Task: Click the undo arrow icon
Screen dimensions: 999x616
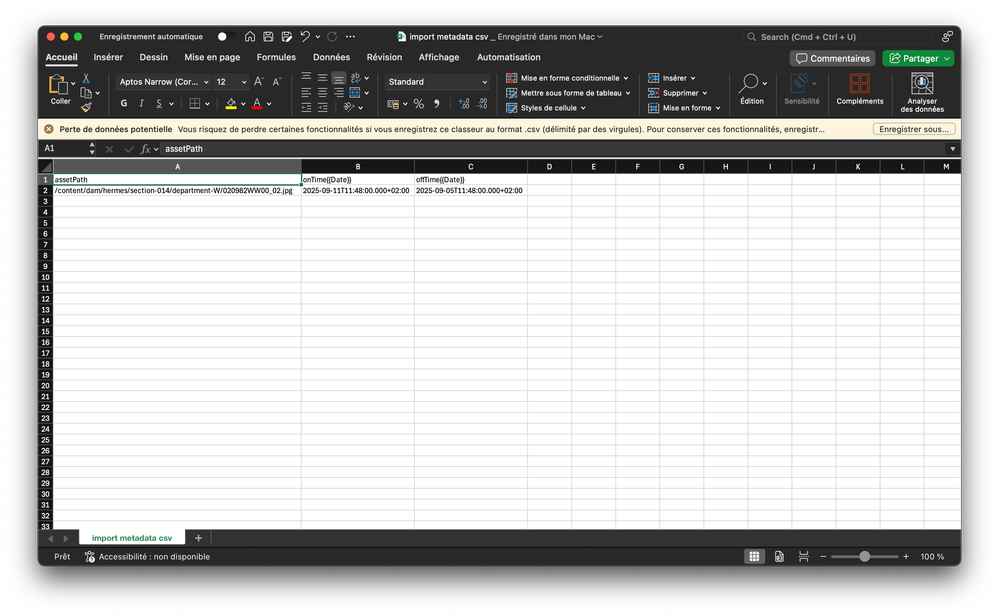Action: [305, 37]
